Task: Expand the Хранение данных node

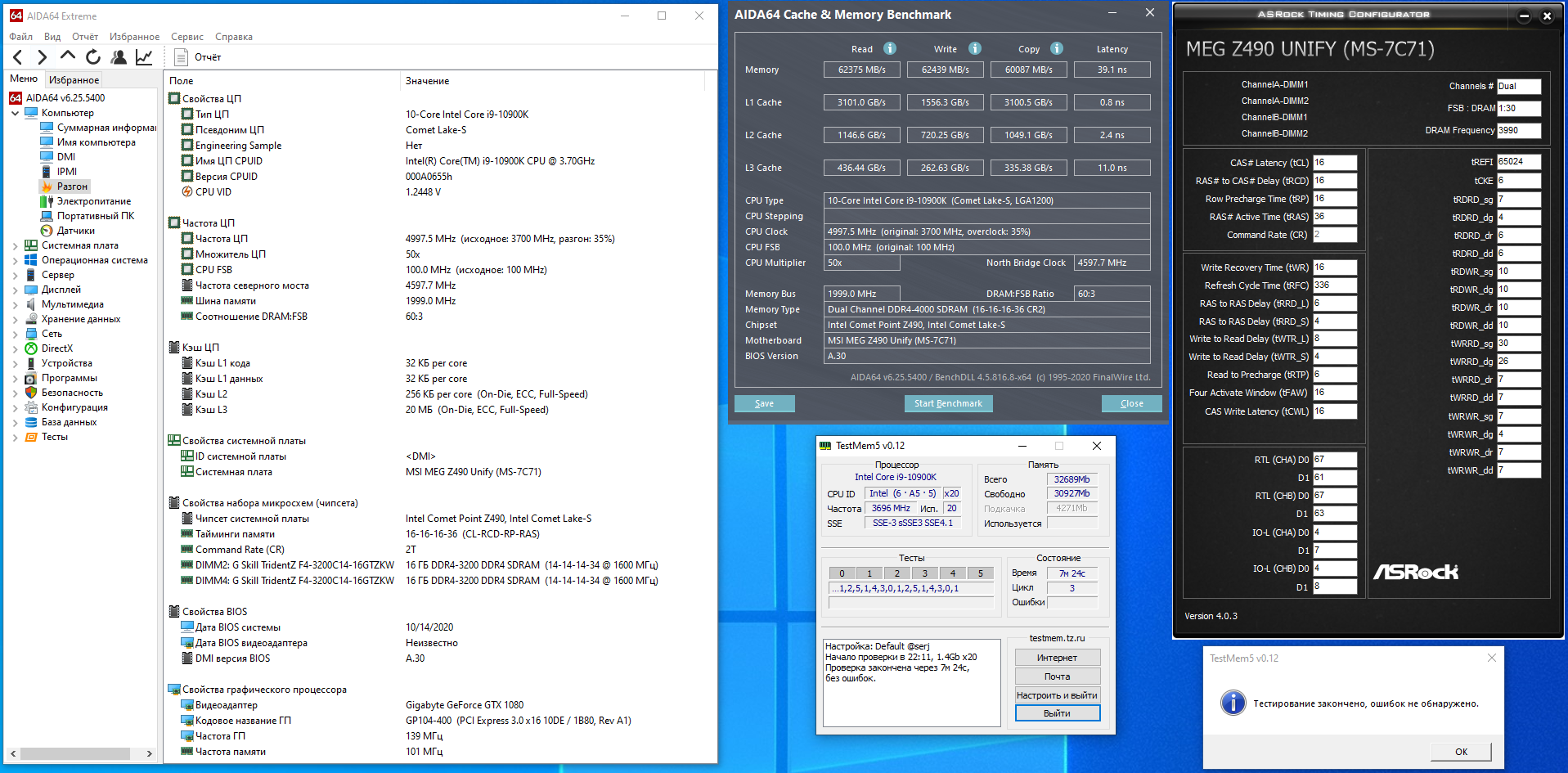Action: [x=15, y=319]
